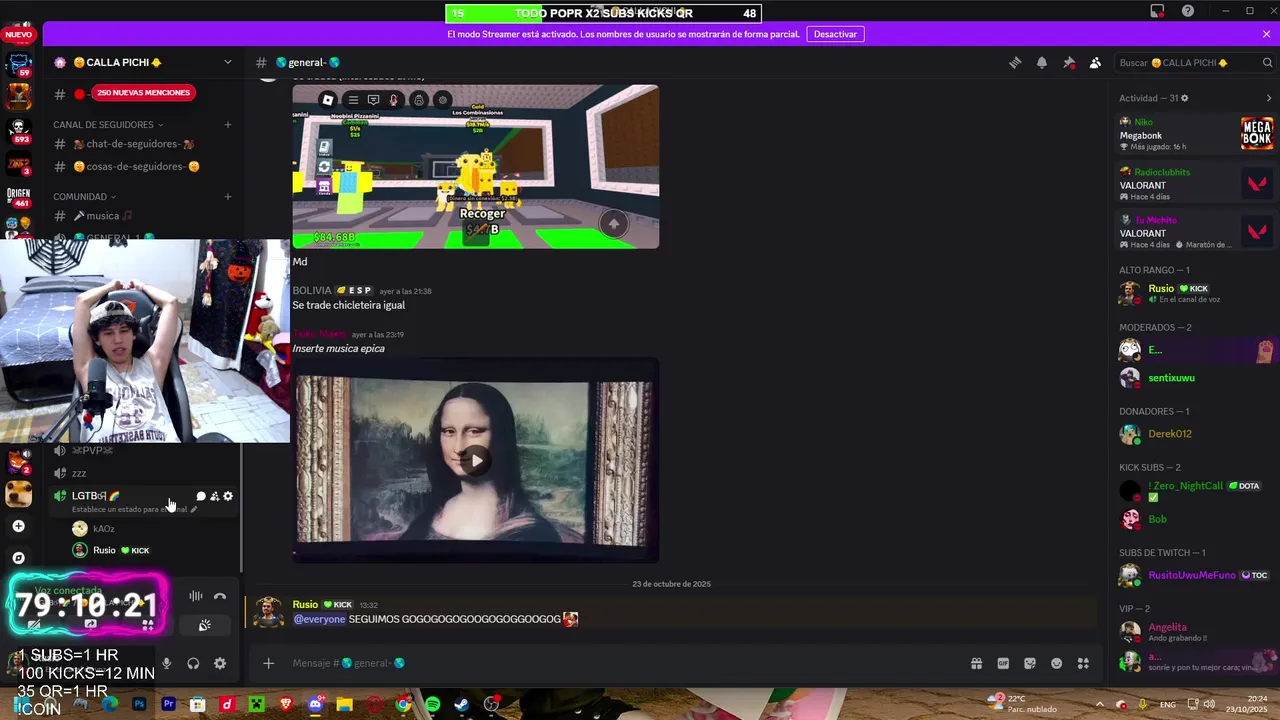This screenshot has width=1280, height=720.
Task: Add a server plus button
Action: tap(19, 526)
